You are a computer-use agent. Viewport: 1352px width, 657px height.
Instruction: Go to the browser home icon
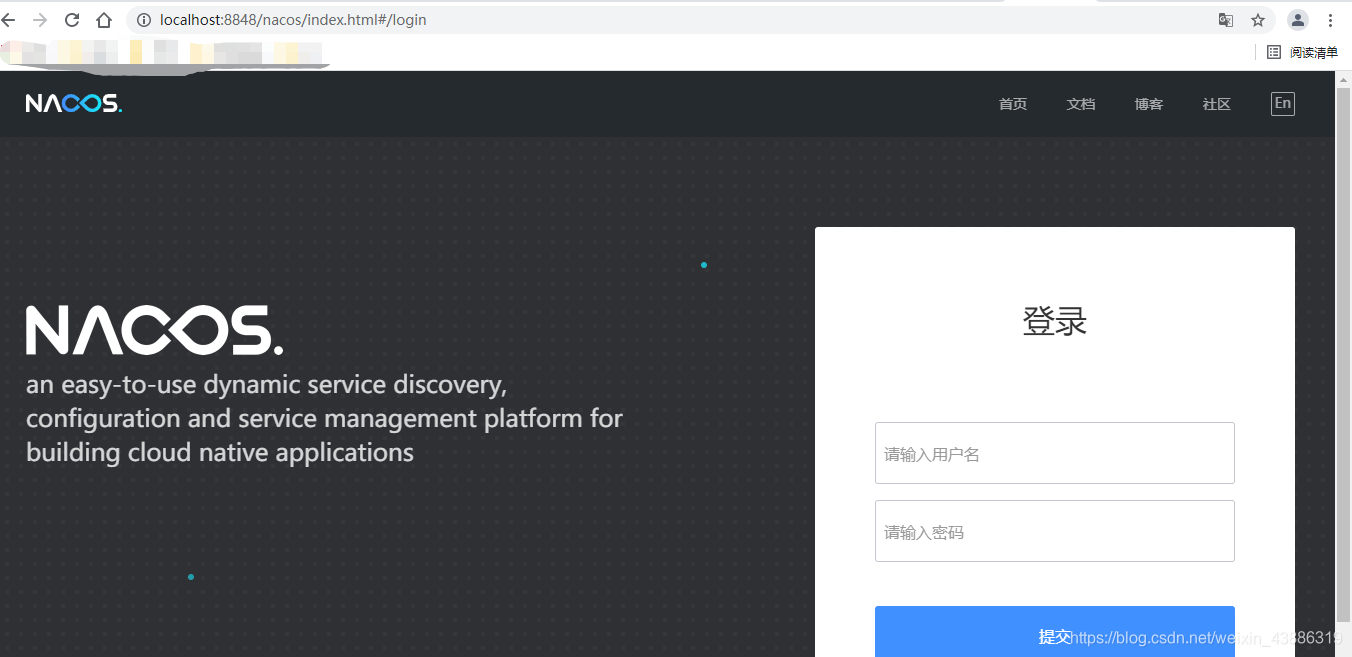(x=104, y=20)
